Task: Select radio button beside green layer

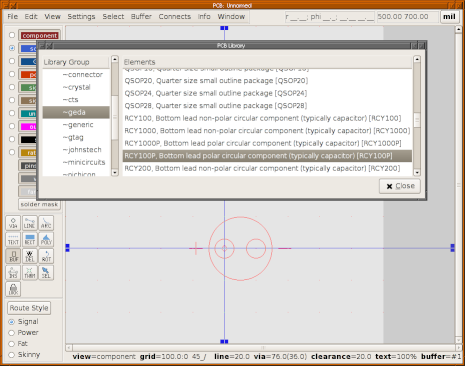Action: (12, 87)
